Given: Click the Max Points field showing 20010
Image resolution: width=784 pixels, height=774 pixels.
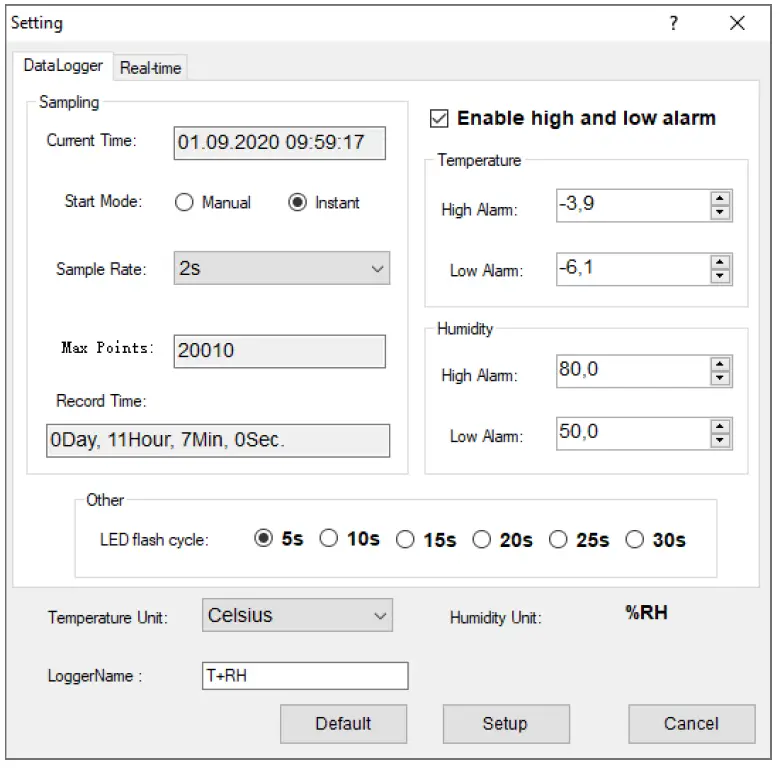Looking at the screenshot, I should tap(280, 352).
